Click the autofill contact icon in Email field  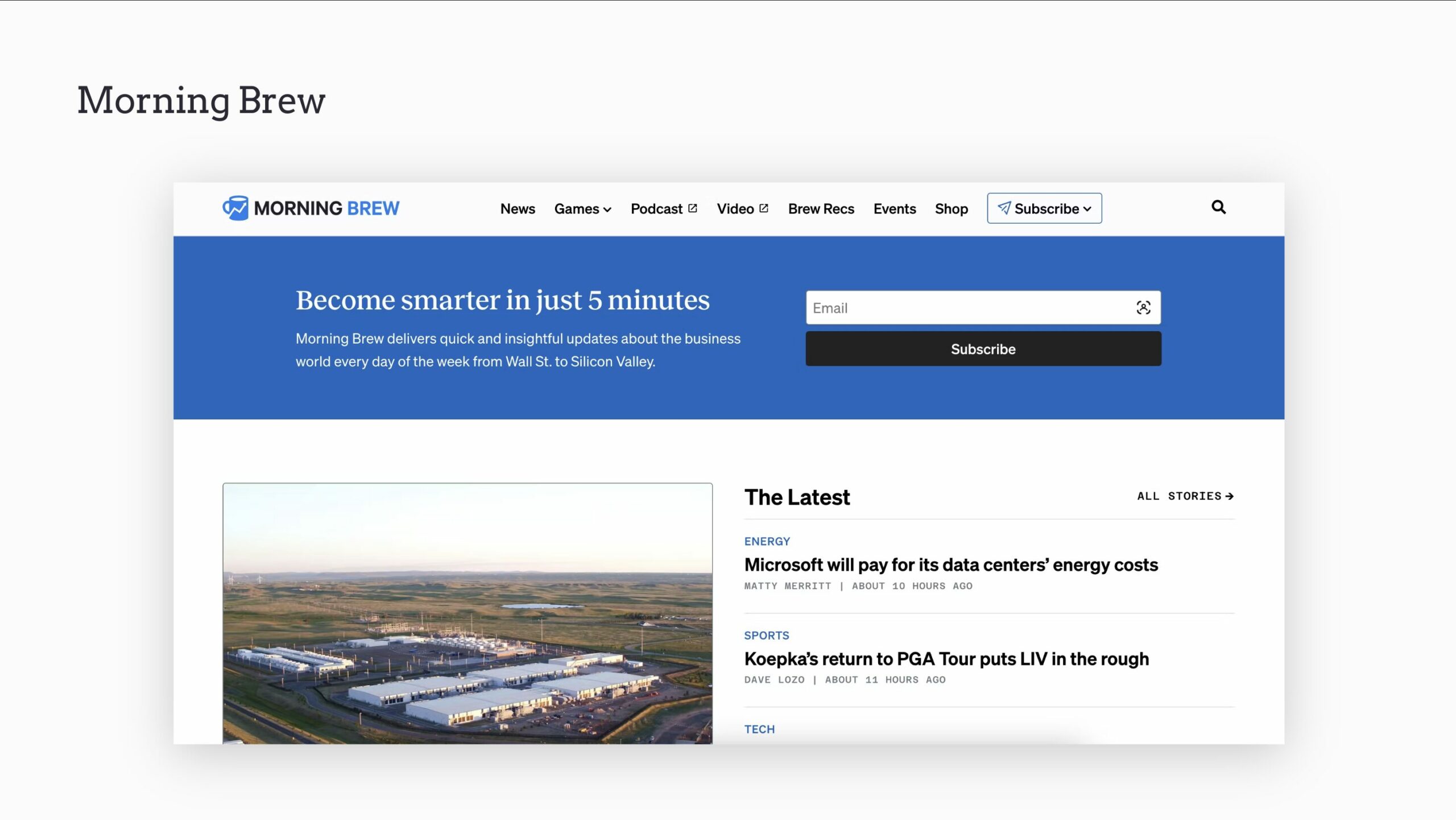1143,308
